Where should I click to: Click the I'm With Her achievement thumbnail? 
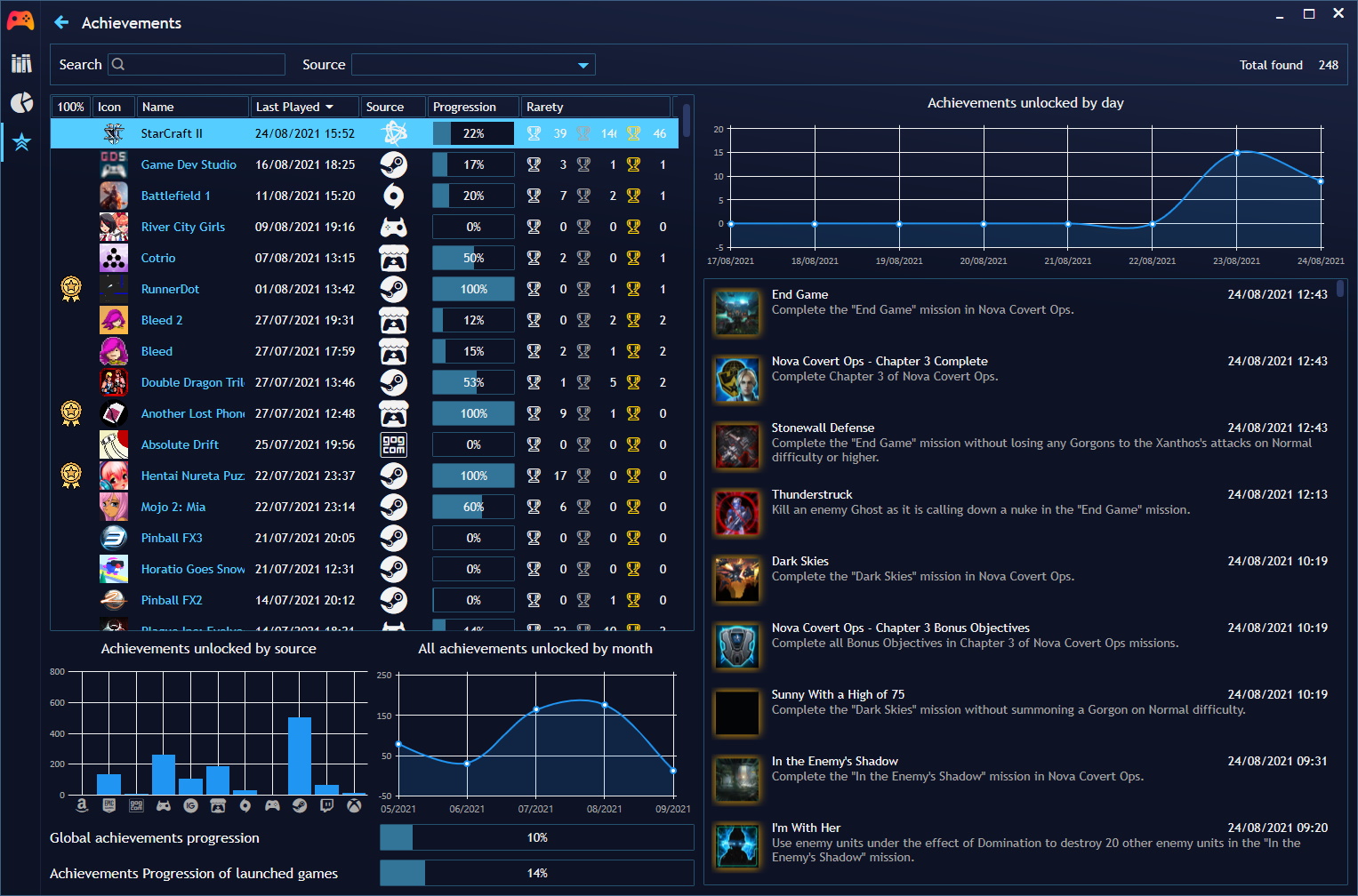[x=737, y=846]
